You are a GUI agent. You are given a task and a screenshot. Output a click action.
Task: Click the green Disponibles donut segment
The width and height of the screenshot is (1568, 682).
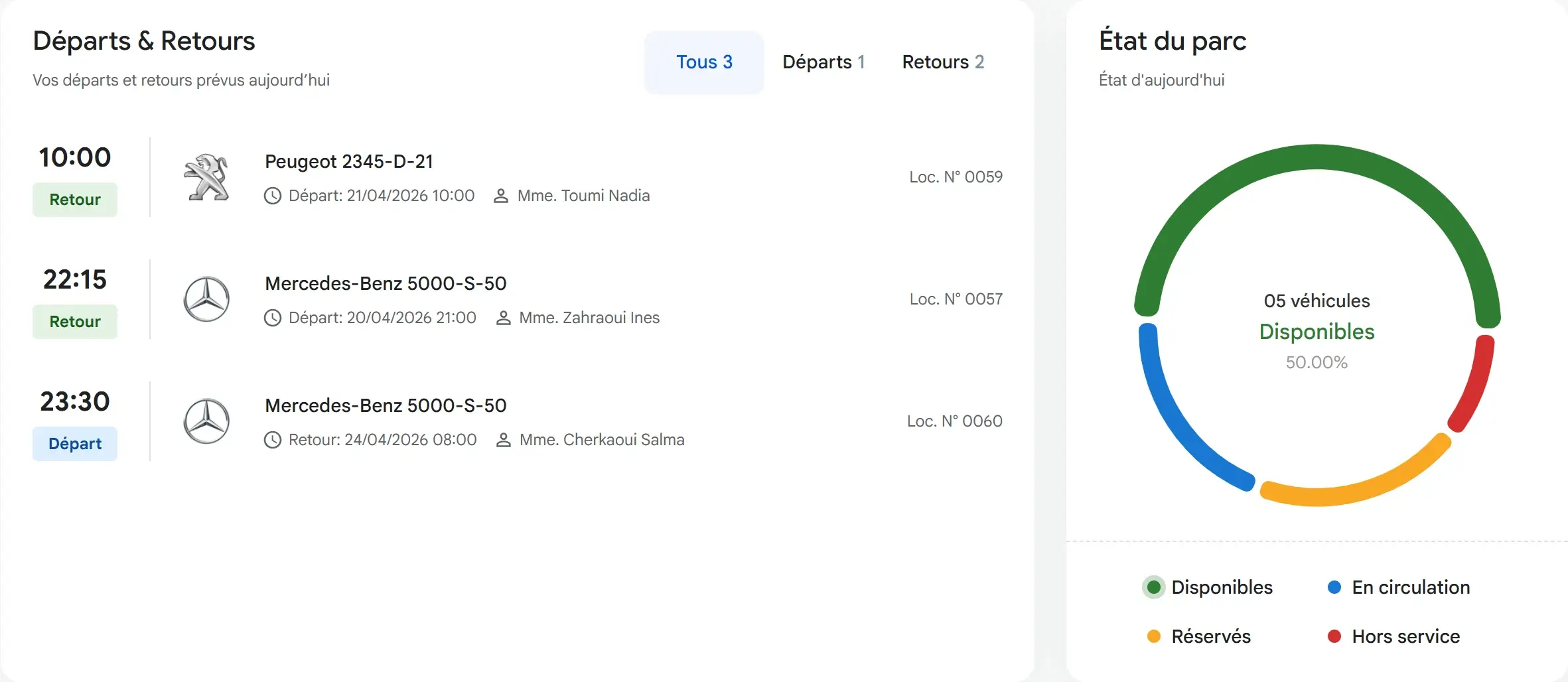[x=1317, y=158]
